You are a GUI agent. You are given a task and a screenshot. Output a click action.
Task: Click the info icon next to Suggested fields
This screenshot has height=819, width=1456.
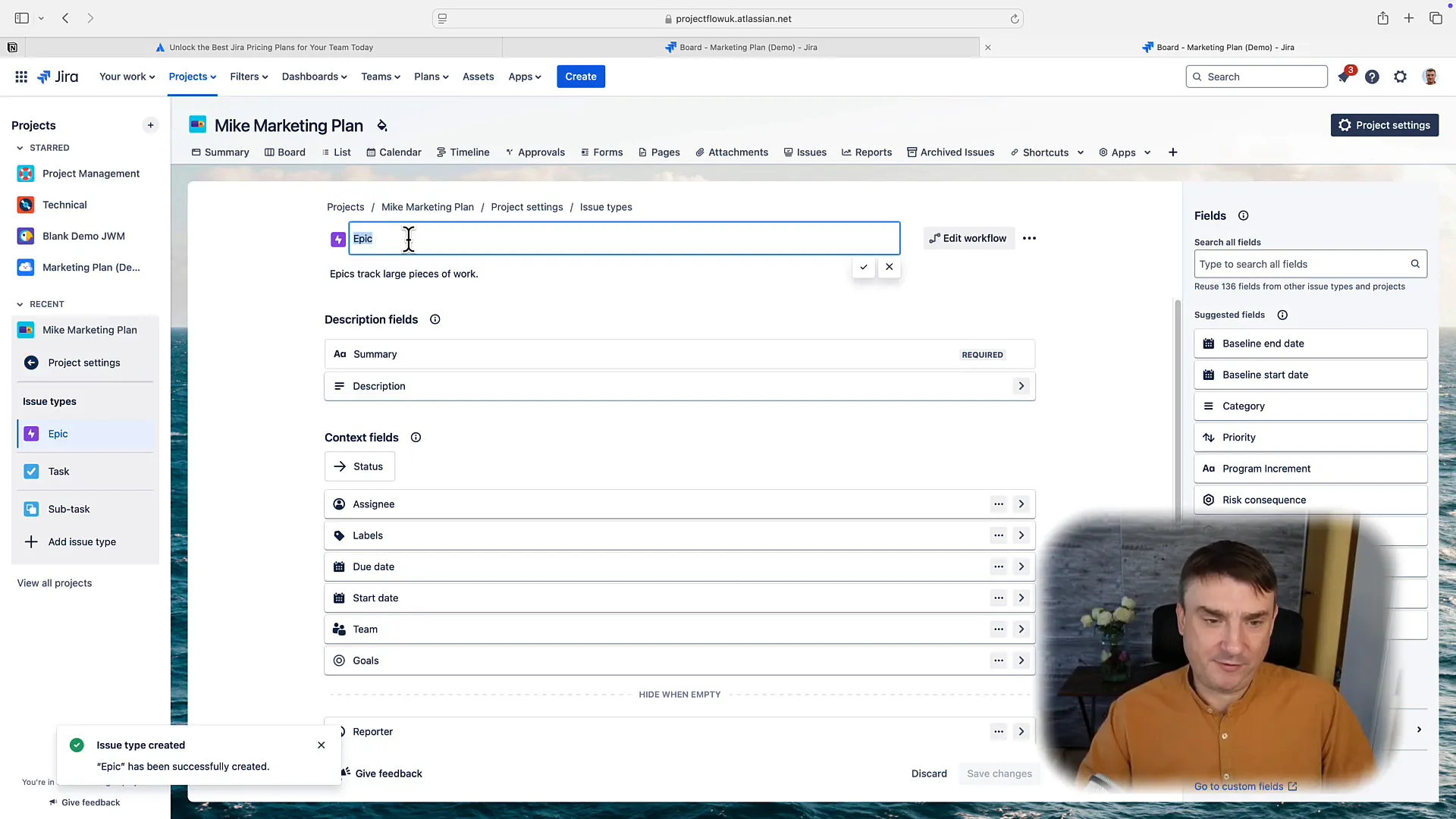(x=1282, y=315)
